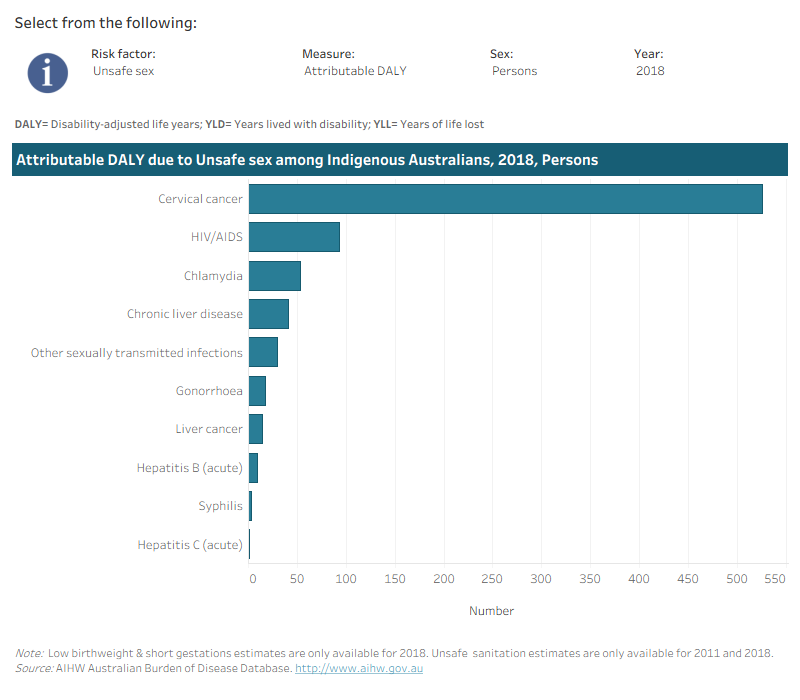Select the Other sexually transmitted infections bar
This screenshot has height=700, width=800.
pyautogui.click(x=263, y=352)
